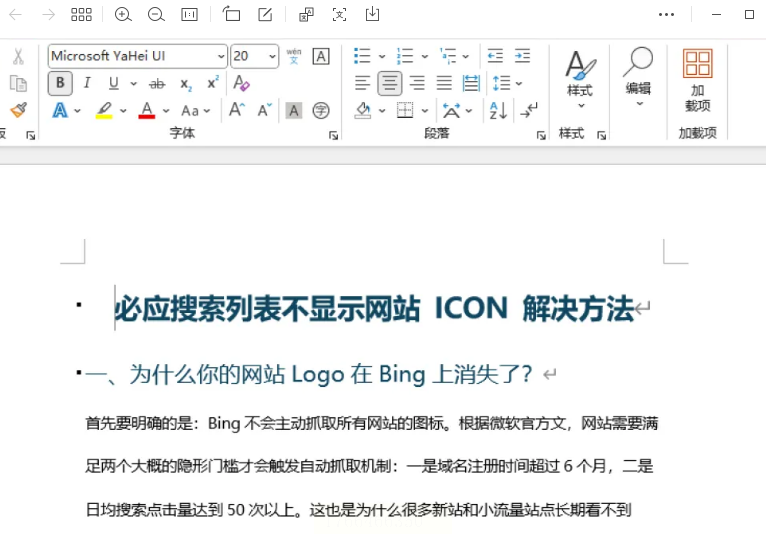Viewport: 766px width, 534px height.
Task: Click the rotate image icon
Action: coord(232,14)
